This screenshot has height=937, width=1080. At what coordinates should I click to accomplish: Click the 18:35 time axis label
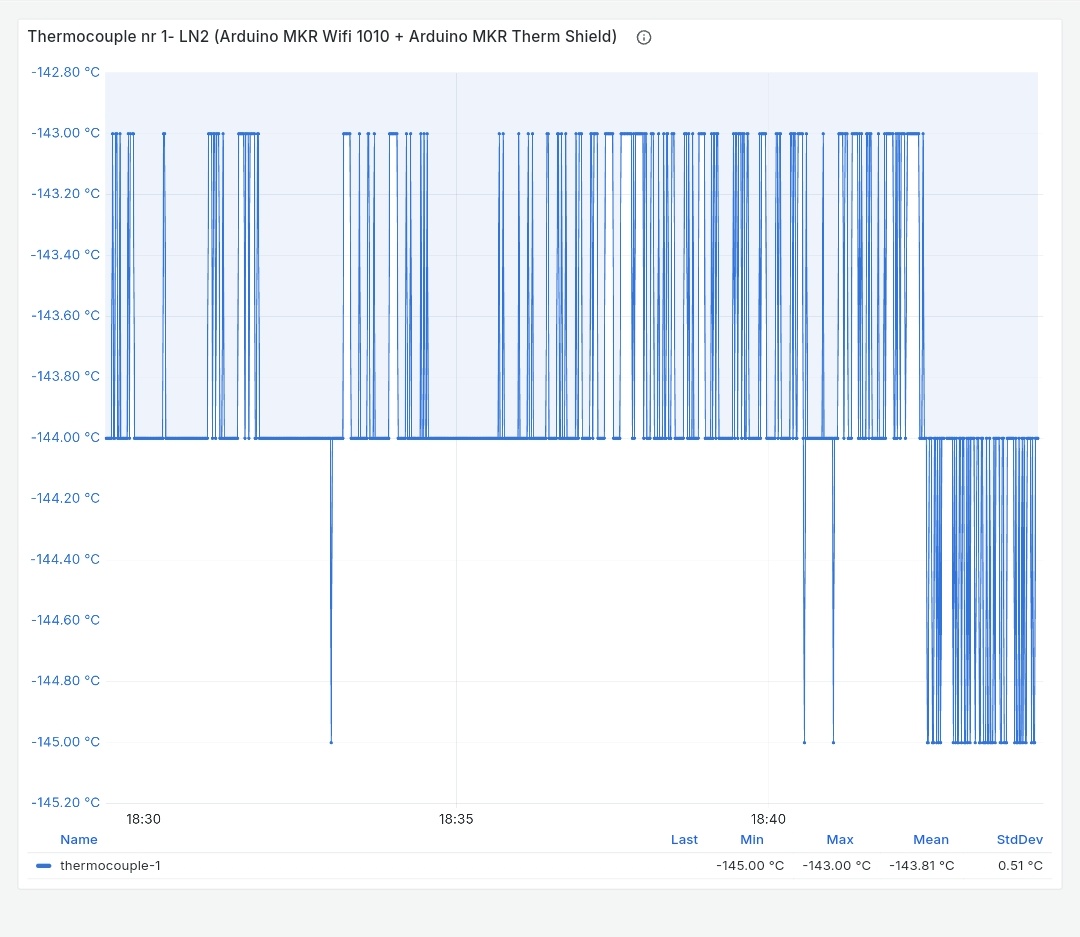pyautogui.click(x=456, y=819)
